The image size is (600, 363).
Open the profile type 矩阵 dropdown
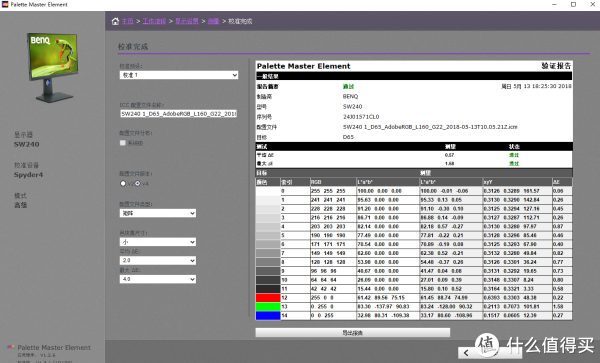coord(158,213)
